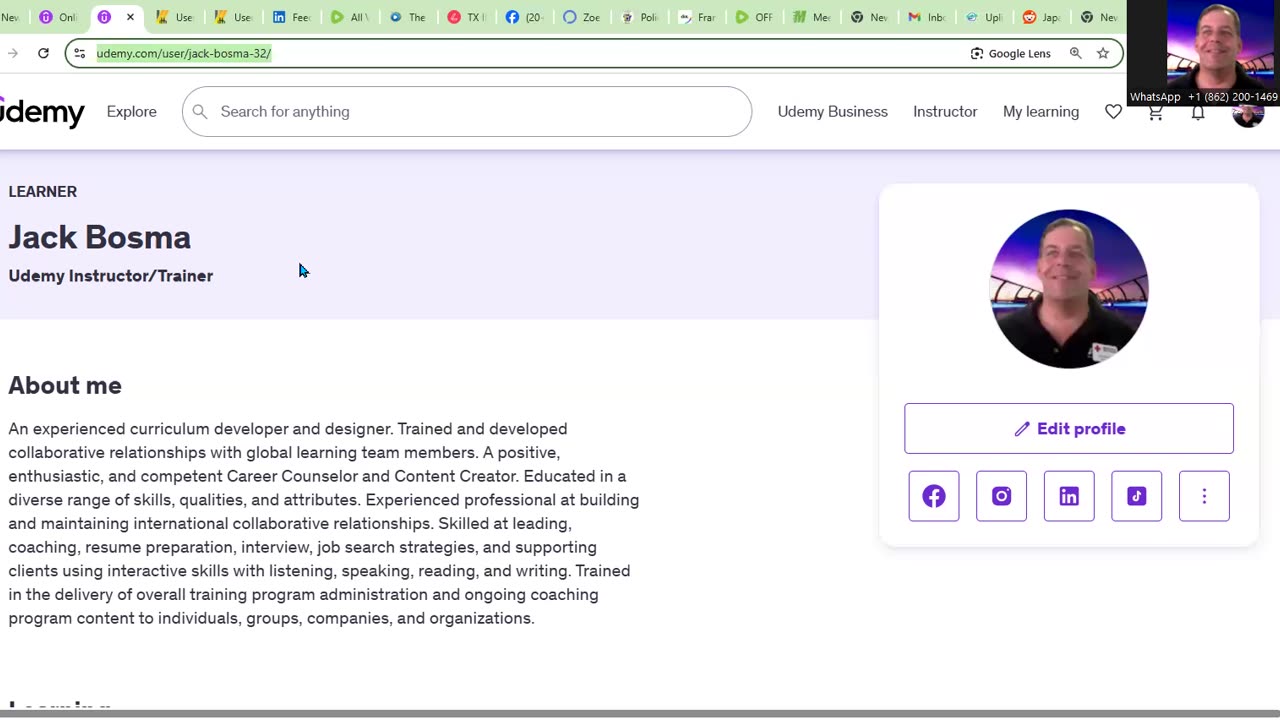The width and height of the screenshot is (1280, 720).
Task: Select the URL udemy.com/user/jack-bosma-32/ in address bar
Action: coord(184,53)
